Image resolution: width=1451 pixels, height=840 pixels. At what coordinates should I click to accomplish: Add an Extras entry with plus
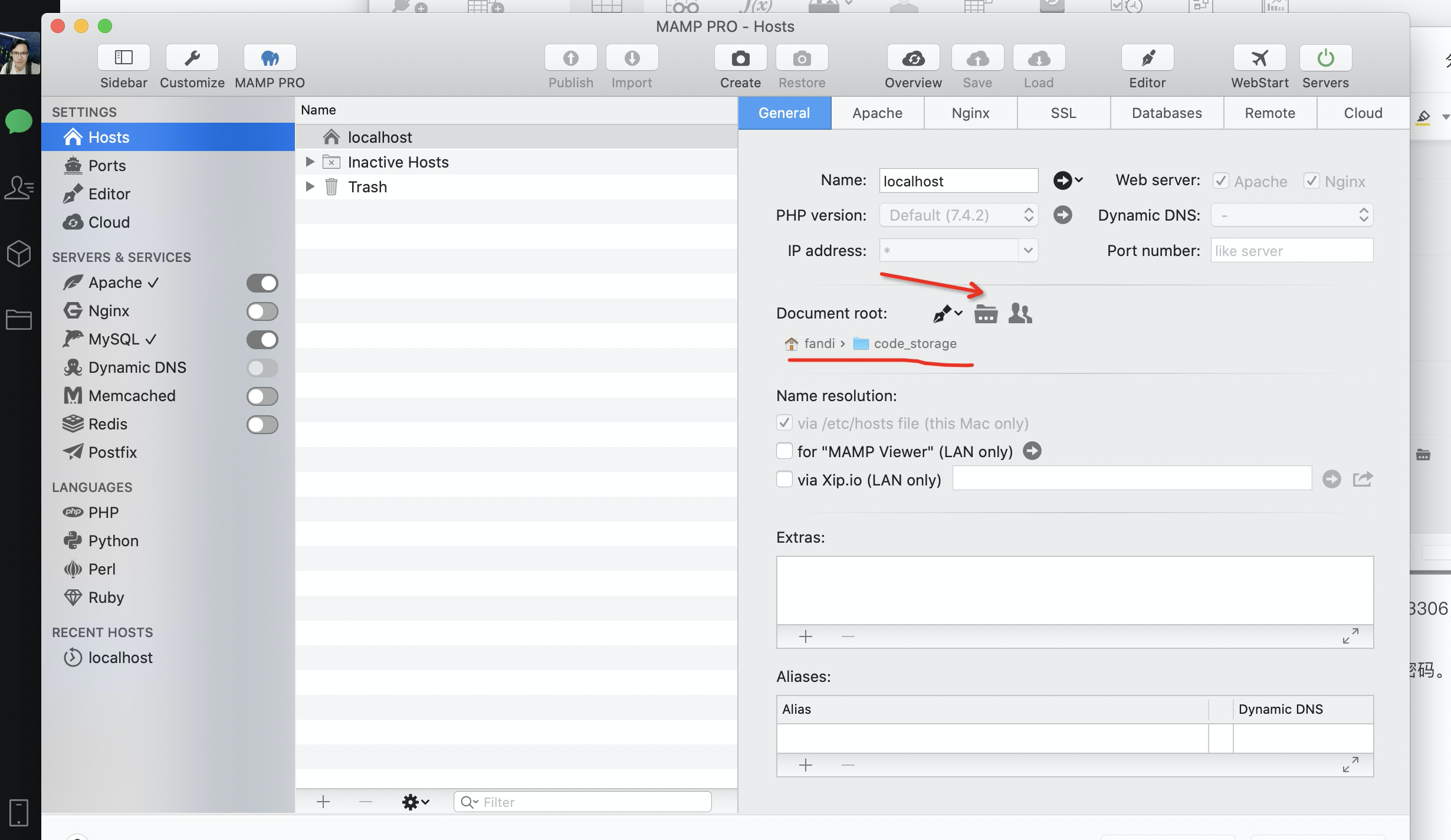point(806,636)
